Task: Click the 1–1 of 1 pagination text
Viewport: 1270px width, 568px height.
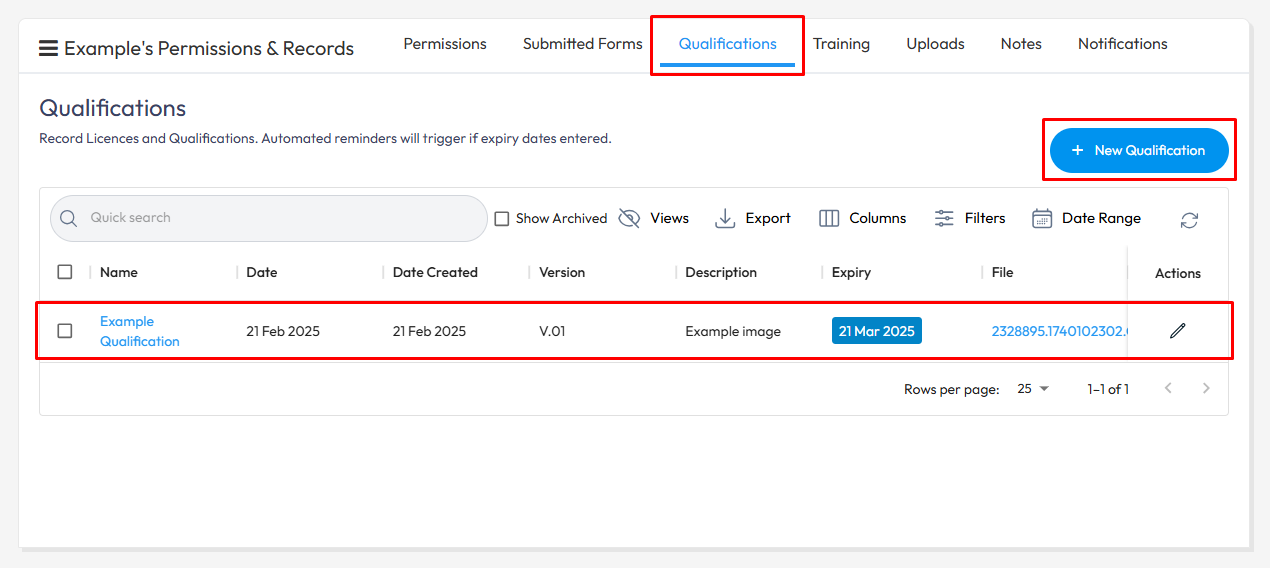Action: (1108, 389)
